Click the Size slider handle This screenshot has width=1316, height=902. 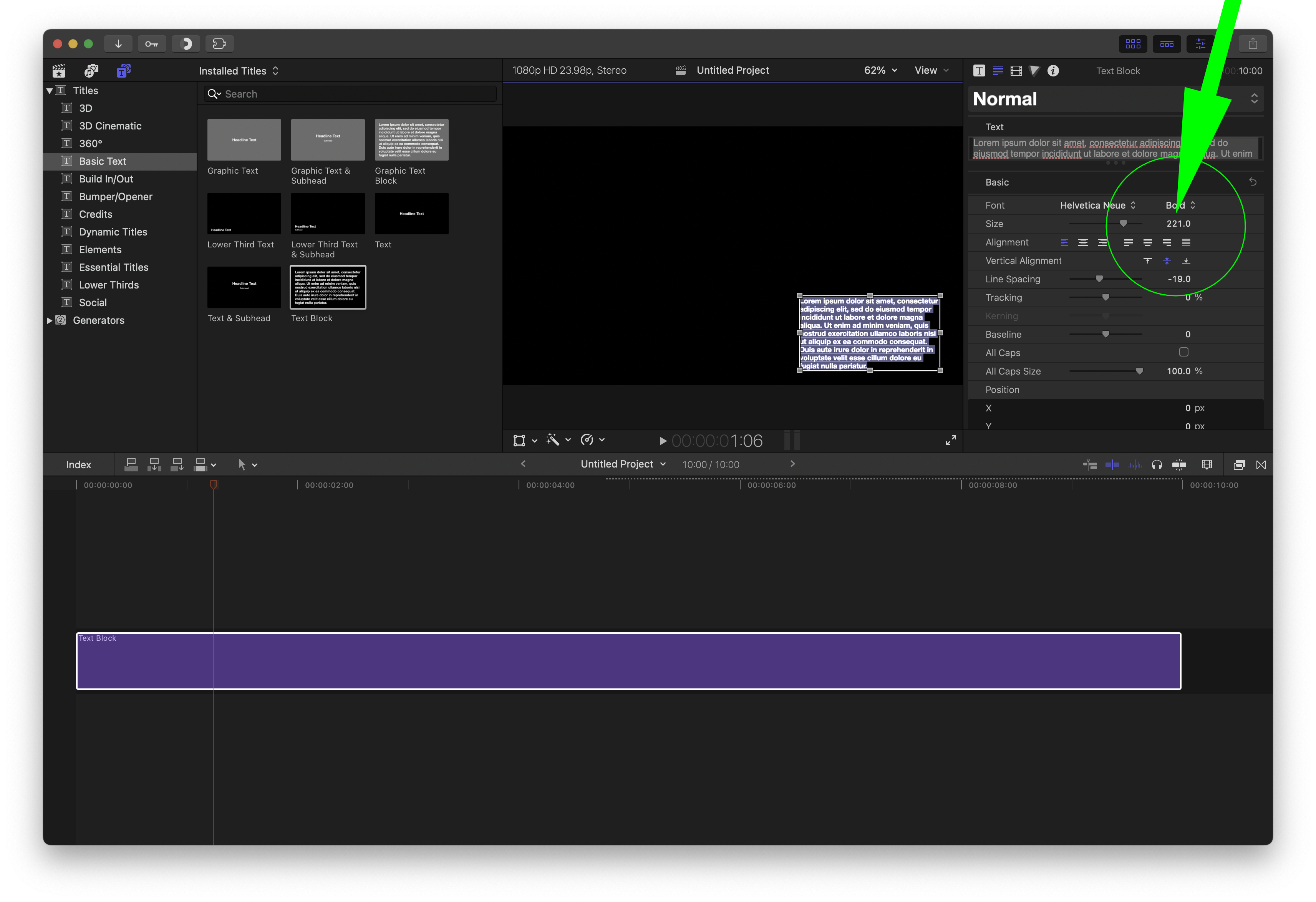1123,224
